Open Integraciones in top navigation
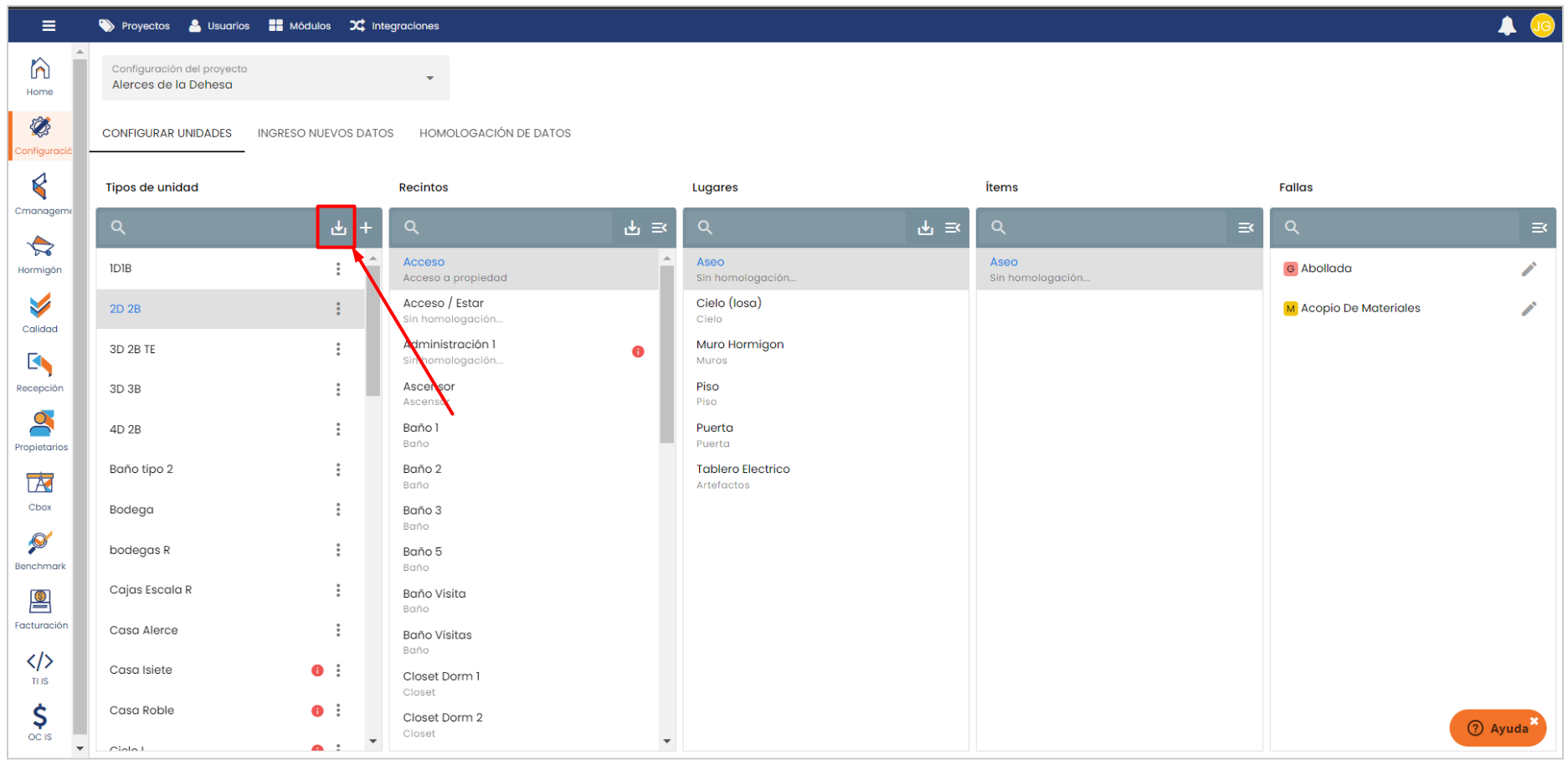1568x765 pixels. click(394, 26)
